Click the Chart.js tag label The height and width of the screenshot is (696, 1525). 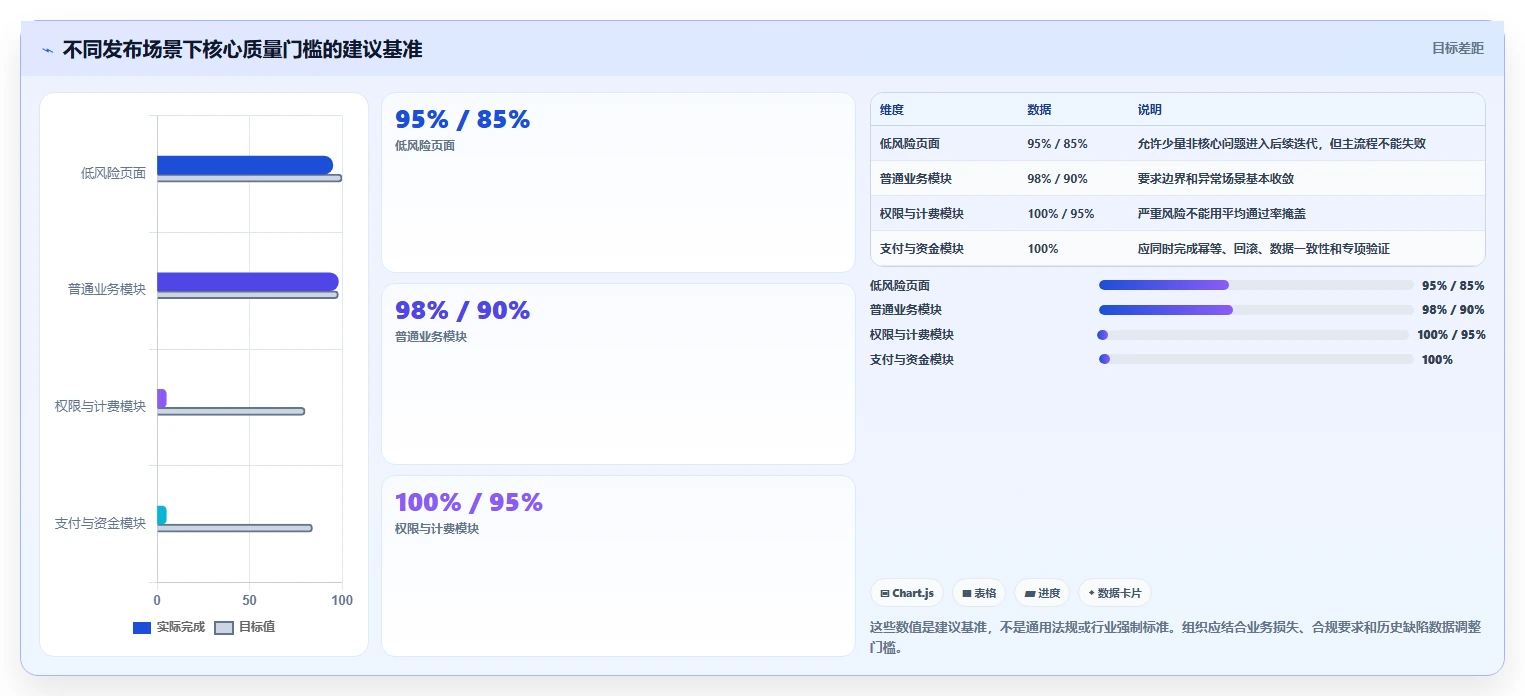coord(913,593)
